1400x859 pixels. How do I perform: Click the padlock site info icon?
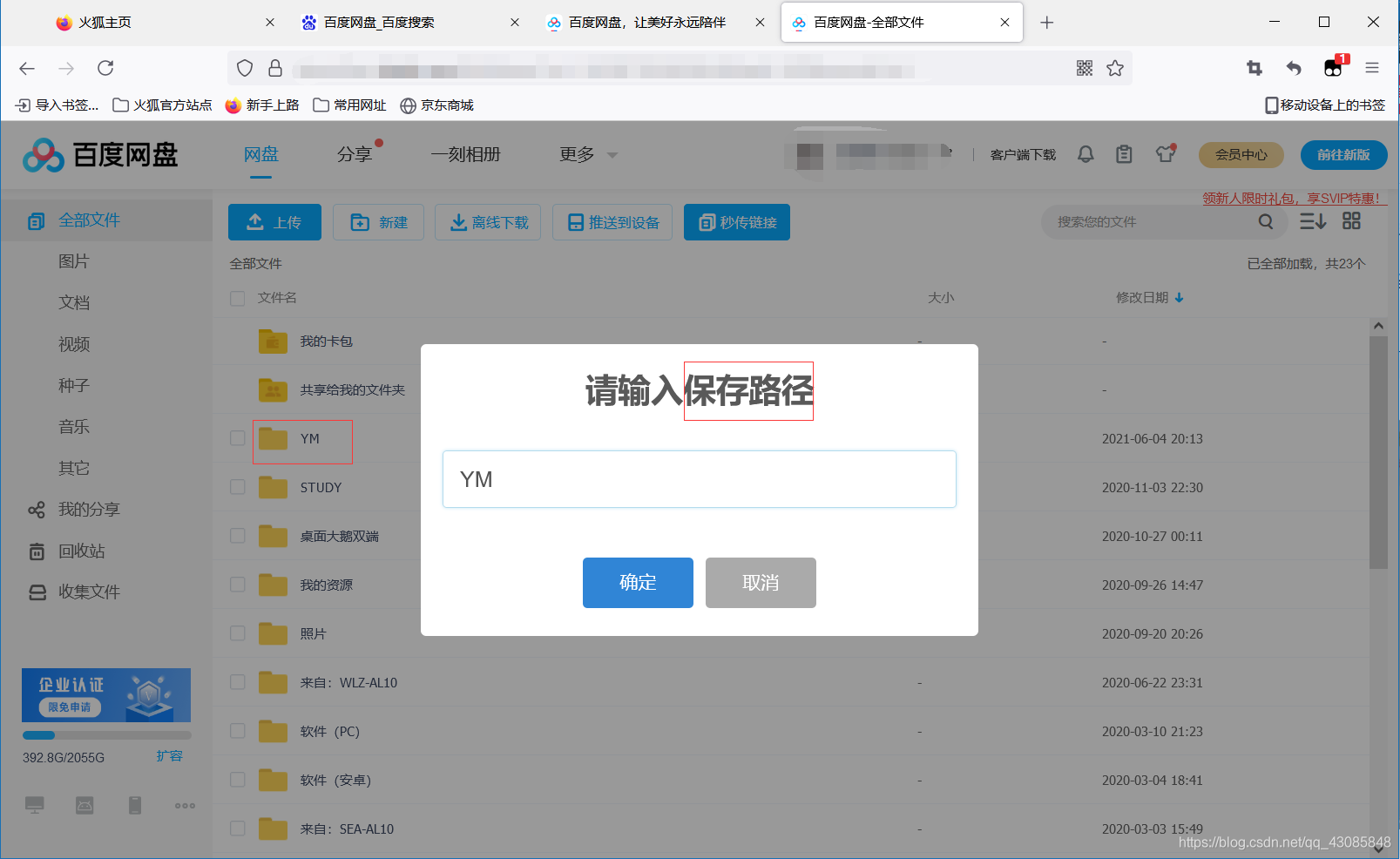pos(275,68)
